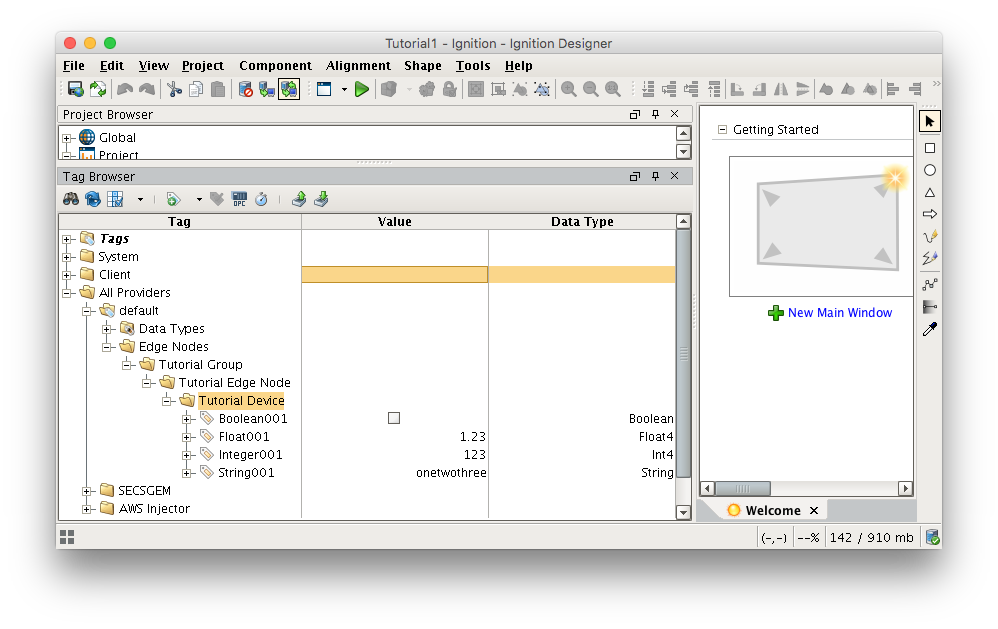Select the Ellipse shape tool
Image resolution: width=998 pixels, height=629 pixels.
point(930,170)
